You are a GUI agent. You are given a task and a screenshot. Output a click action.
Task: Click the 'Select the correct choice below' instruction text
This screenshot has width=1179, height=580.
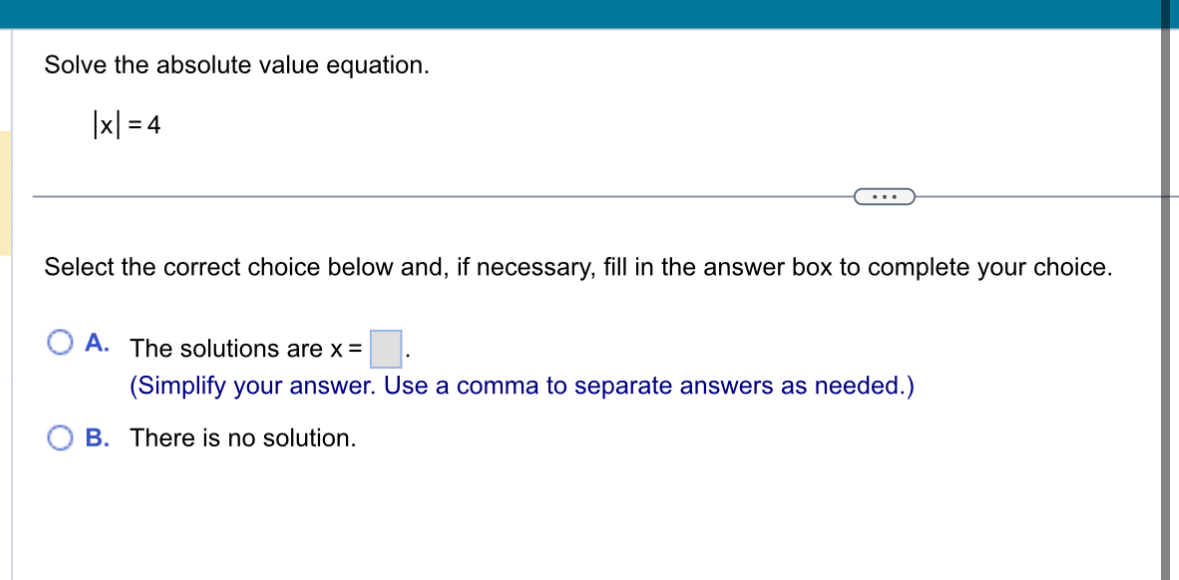point(578,267)
